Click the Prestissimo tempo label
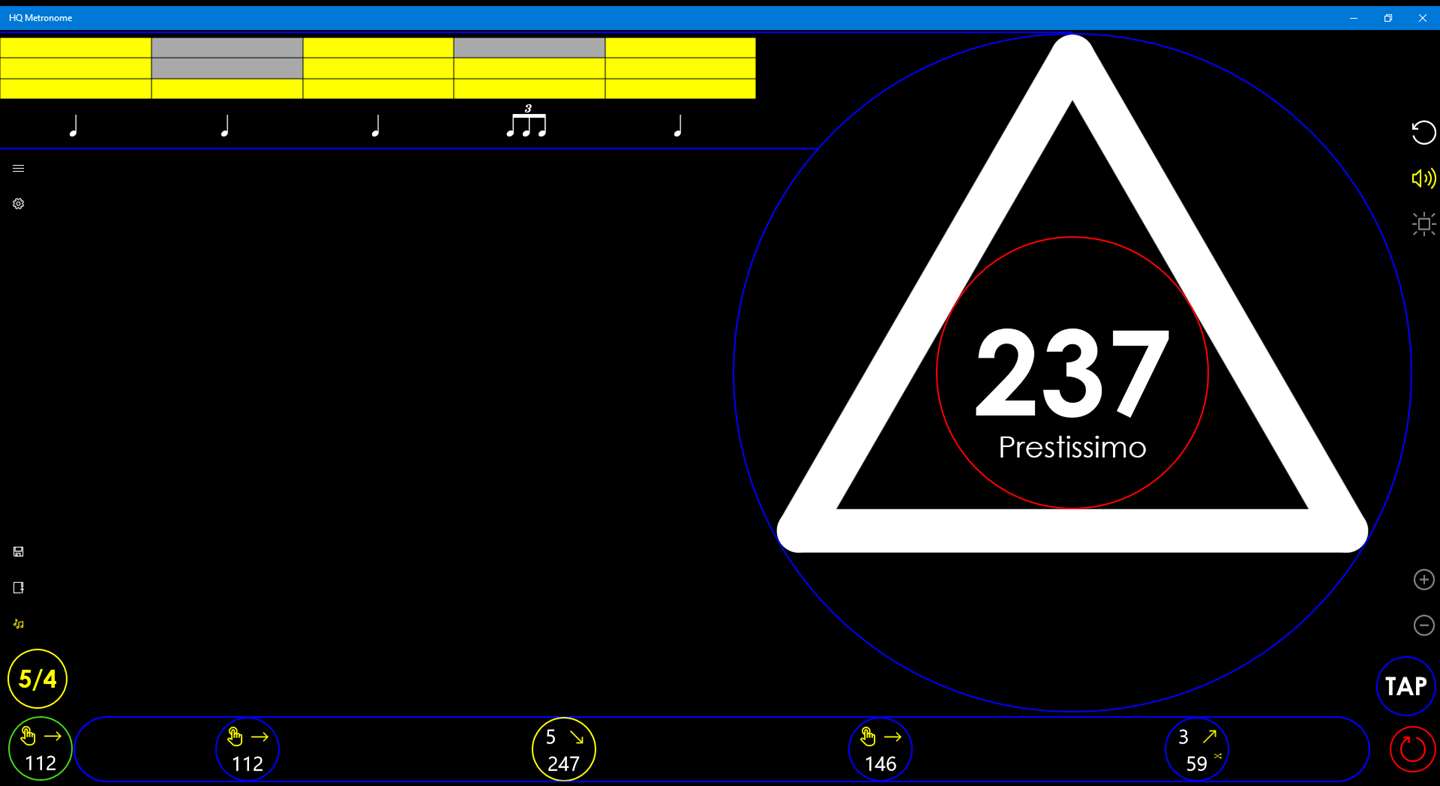 (1072, 447)
